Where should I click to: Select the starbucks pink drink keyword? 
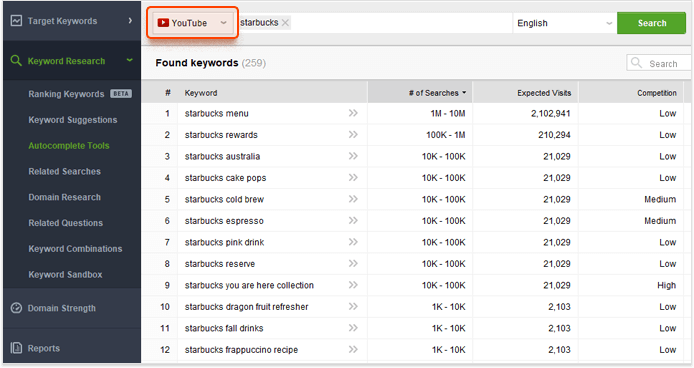224,242
